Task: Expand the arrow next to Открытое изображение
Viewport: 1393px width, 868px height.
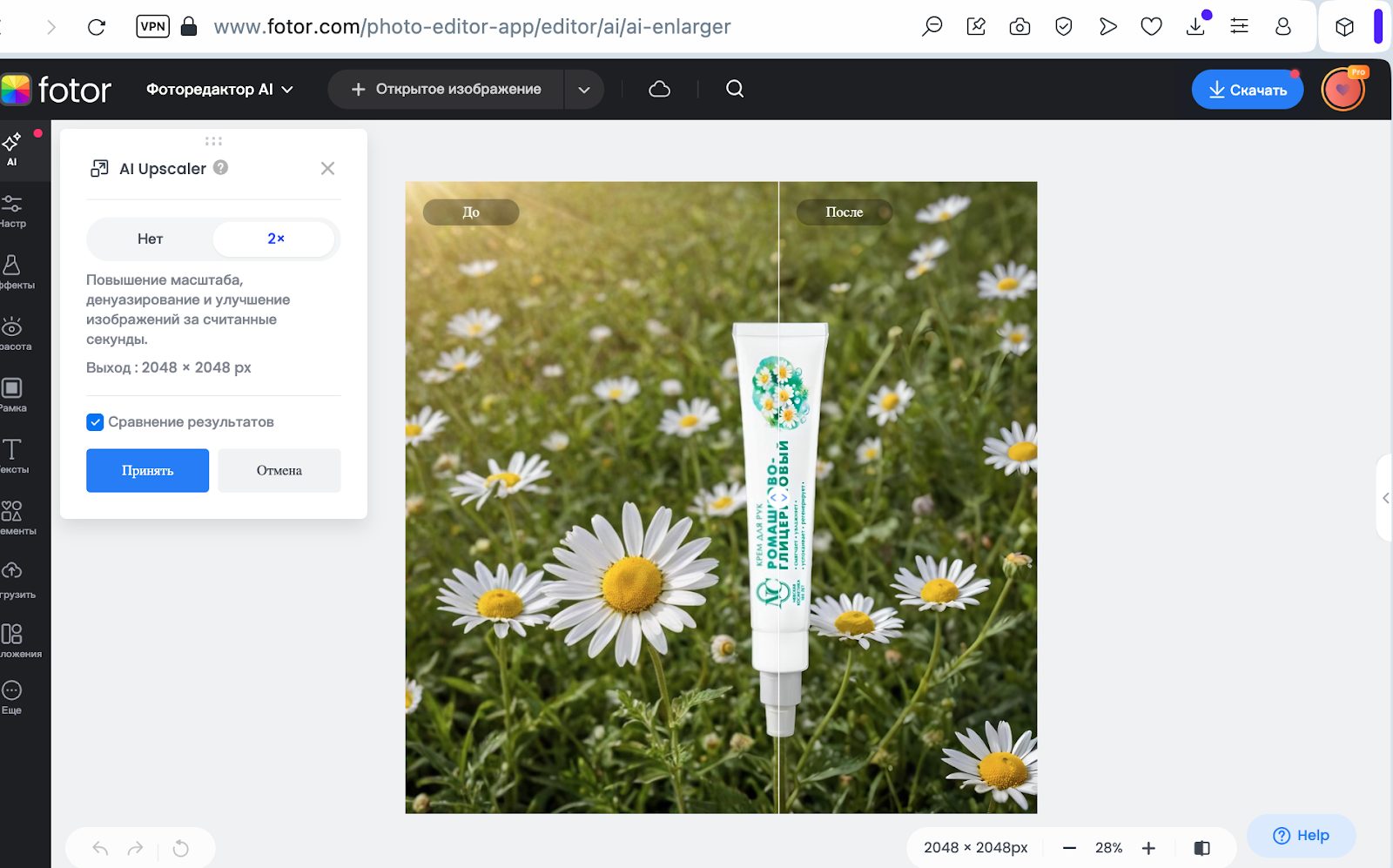Action: click(584, 90)
